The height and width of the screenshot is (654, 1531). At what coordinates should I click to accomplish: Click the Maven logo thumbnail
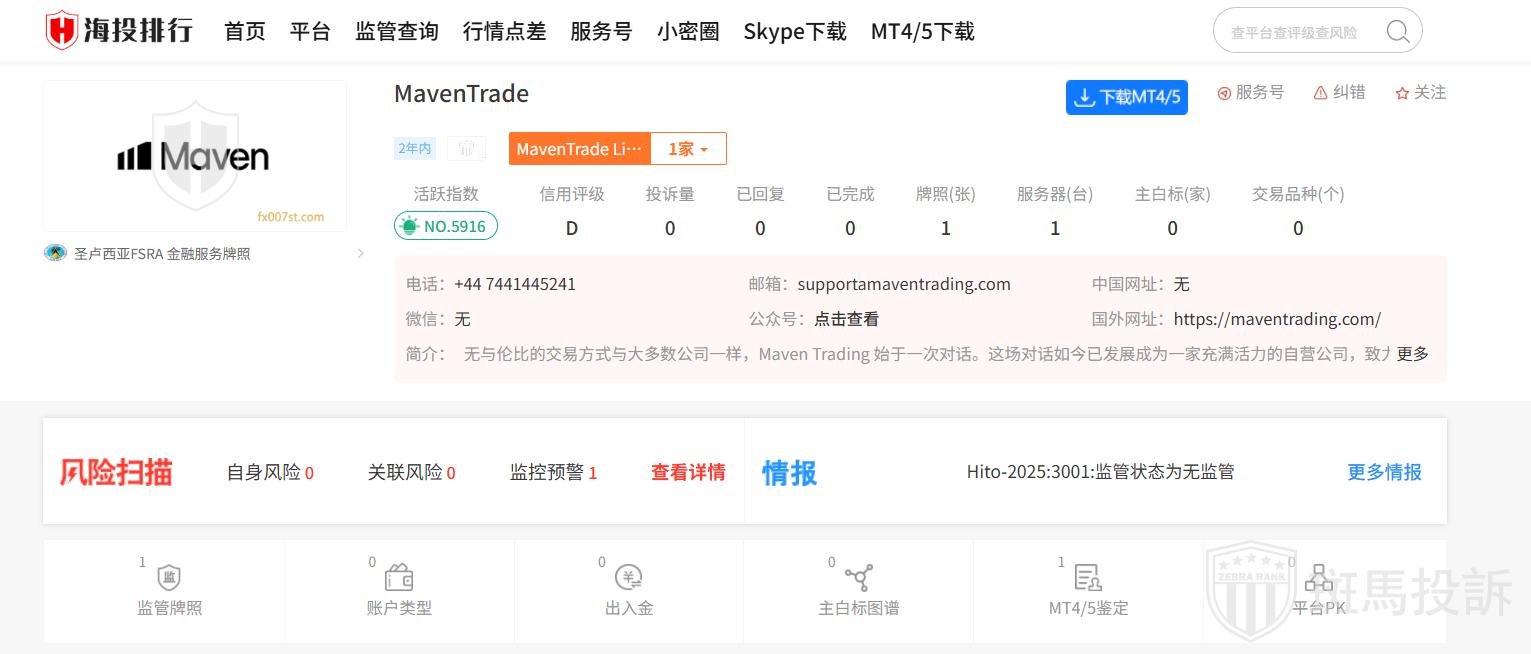click(195, 156)
